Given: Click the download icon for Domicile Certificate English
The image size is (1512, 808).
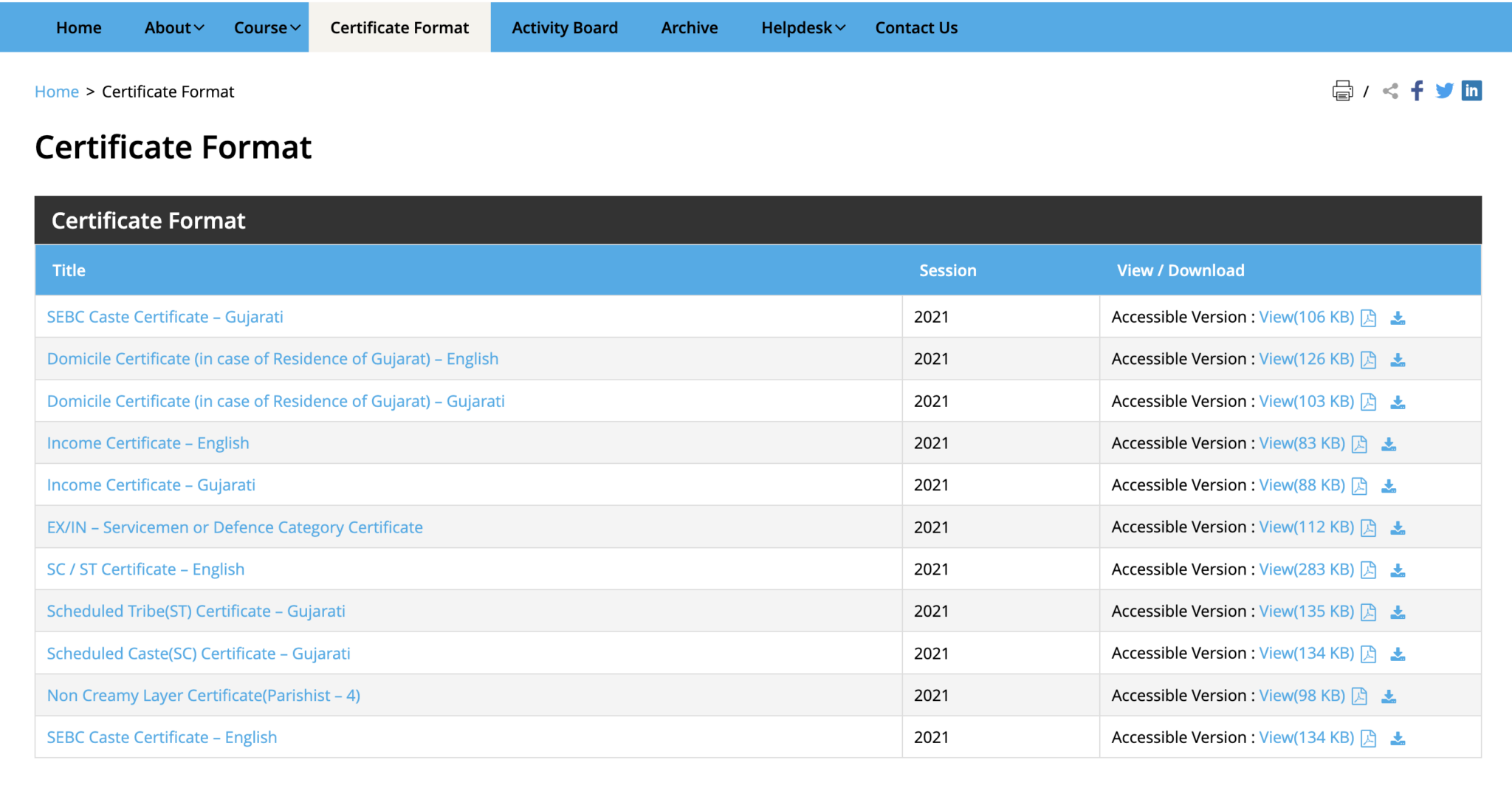Looking at the screenshot, I should pyautogui.click(x=1399, y=358).
